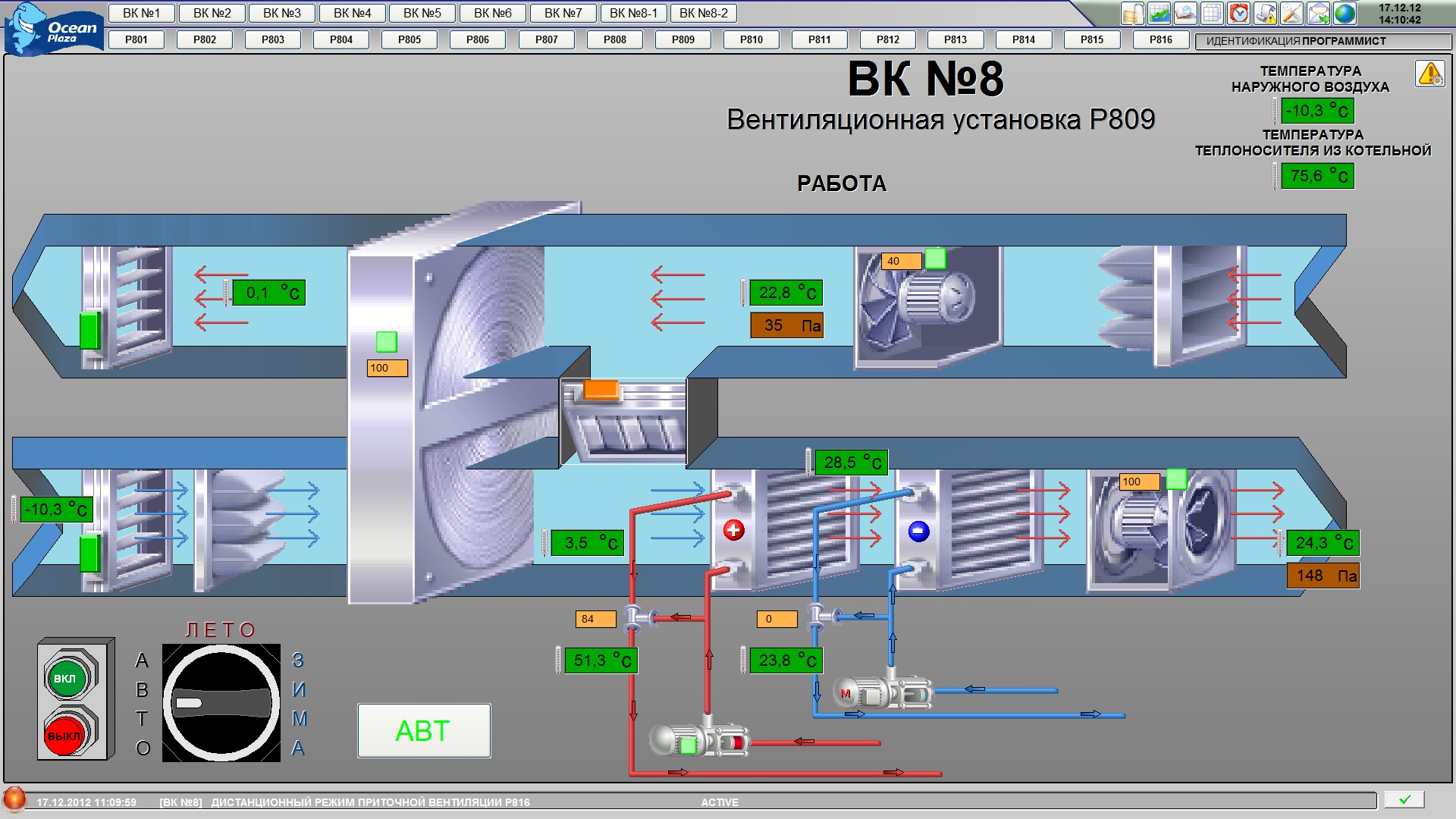Click the АВТ mode button
Viewport: 1456px width, 819px height.
[x=424, y=730]
